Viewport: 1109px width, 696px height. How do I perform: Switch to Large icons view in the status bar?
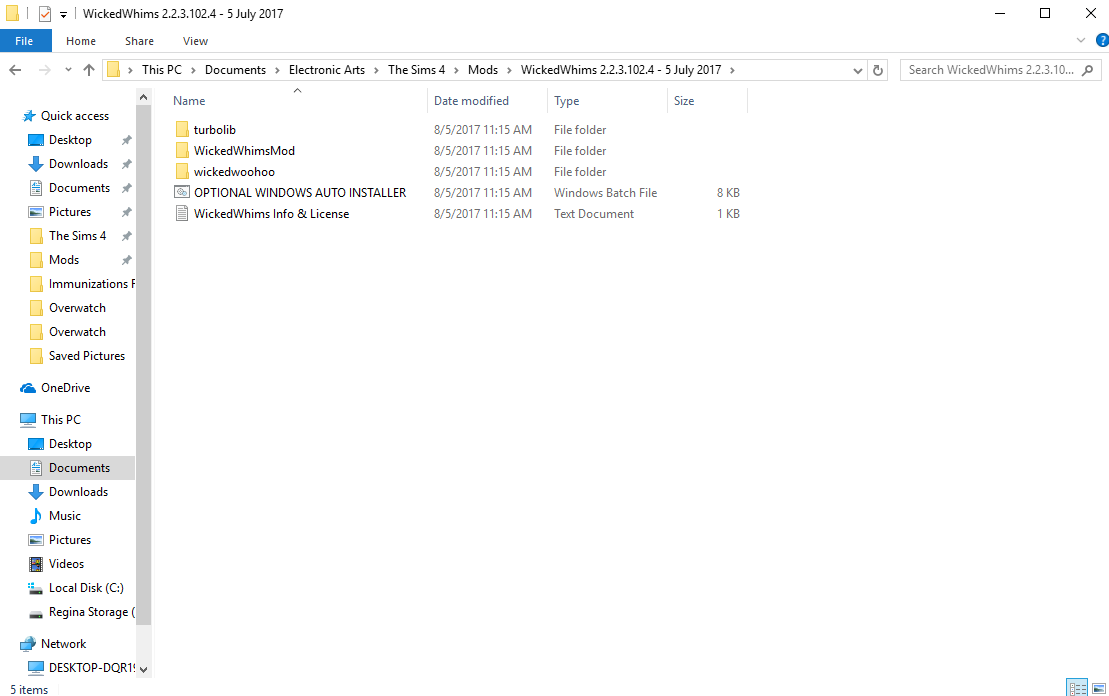[1098, 688]
